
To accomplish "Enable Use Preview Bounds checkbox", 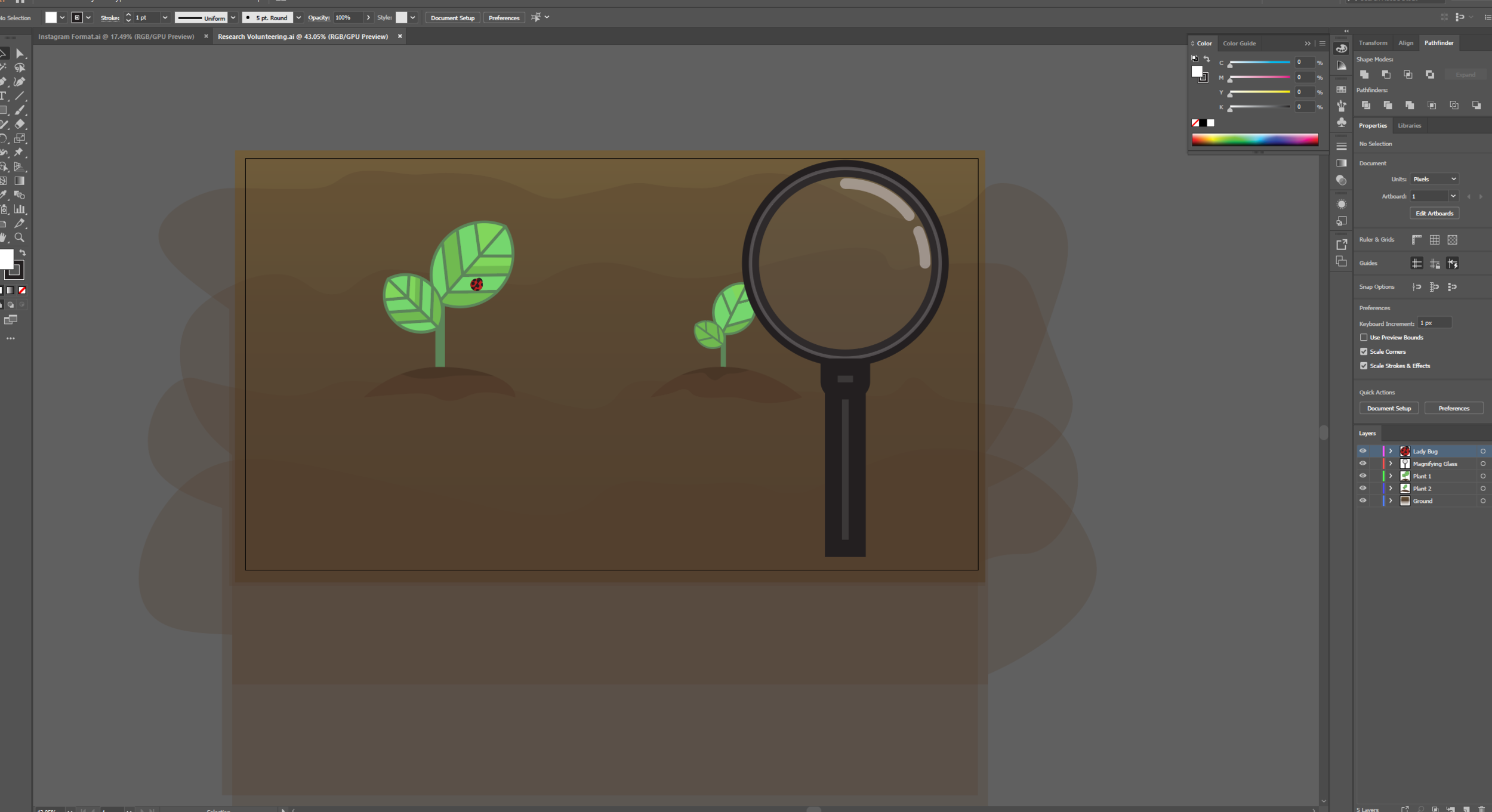I will click(x=1364, y=338).
